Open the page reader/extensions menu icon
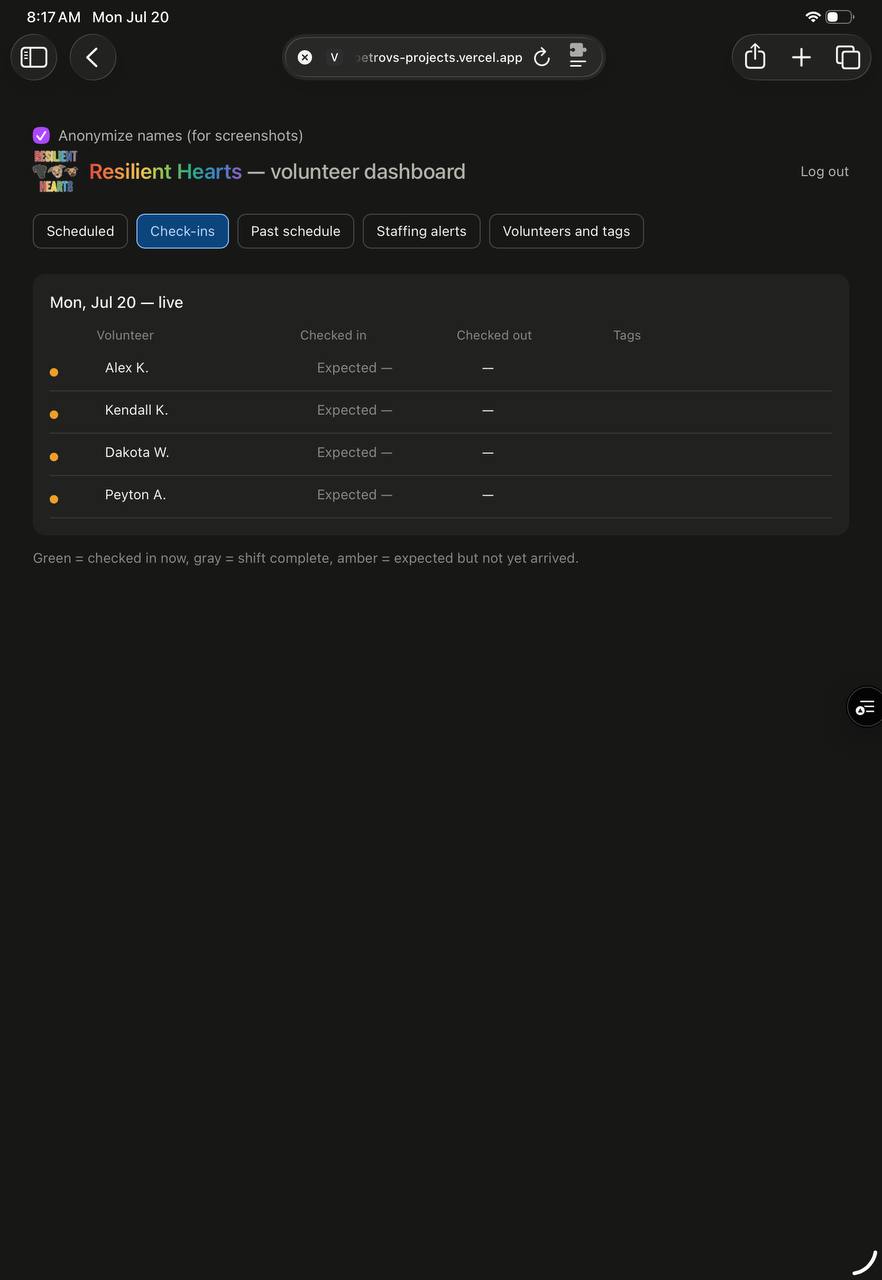882x1280 pixels. pos(578,56)
